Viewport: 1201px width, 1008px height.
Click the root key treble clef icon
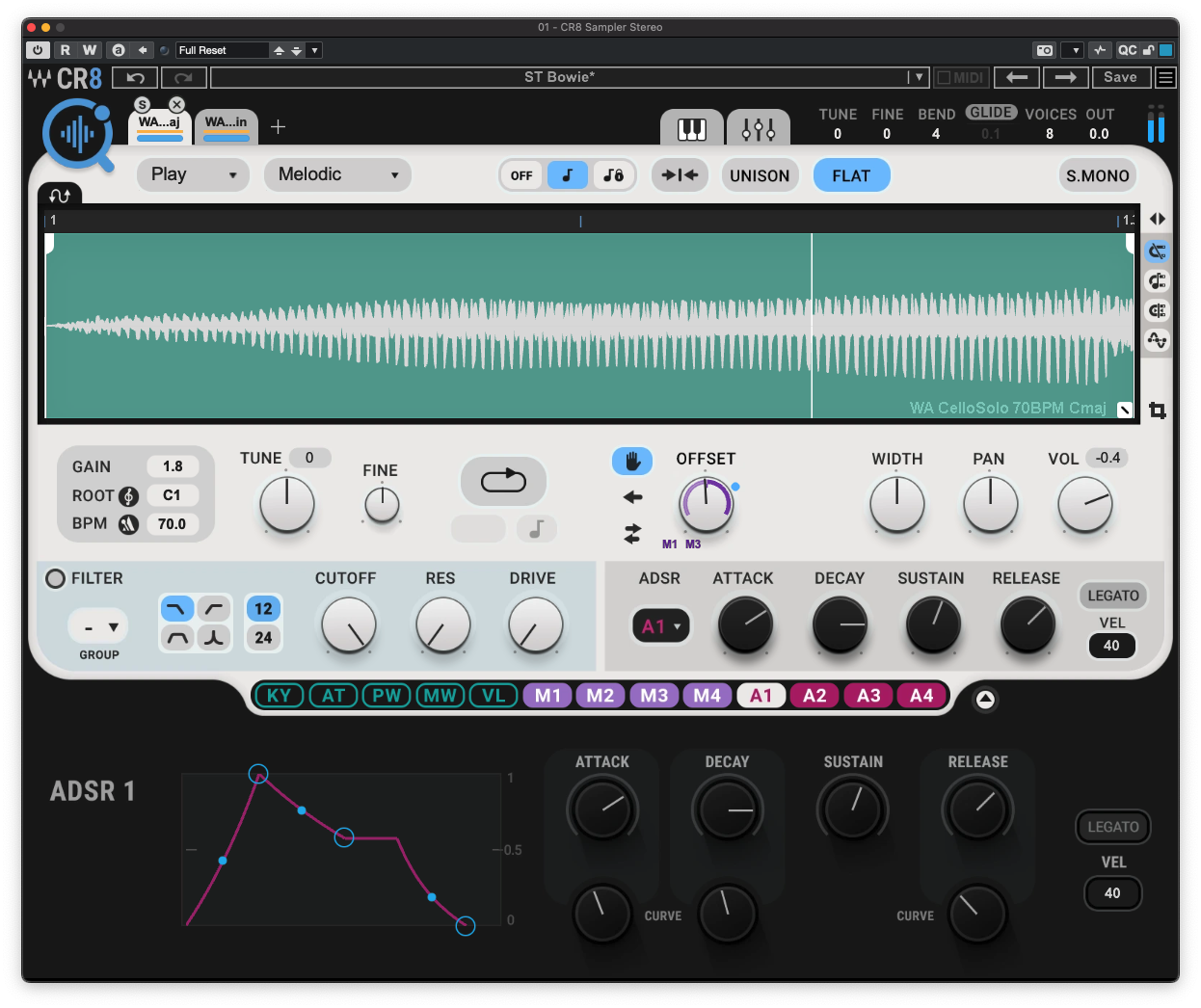tap(129, 496)
